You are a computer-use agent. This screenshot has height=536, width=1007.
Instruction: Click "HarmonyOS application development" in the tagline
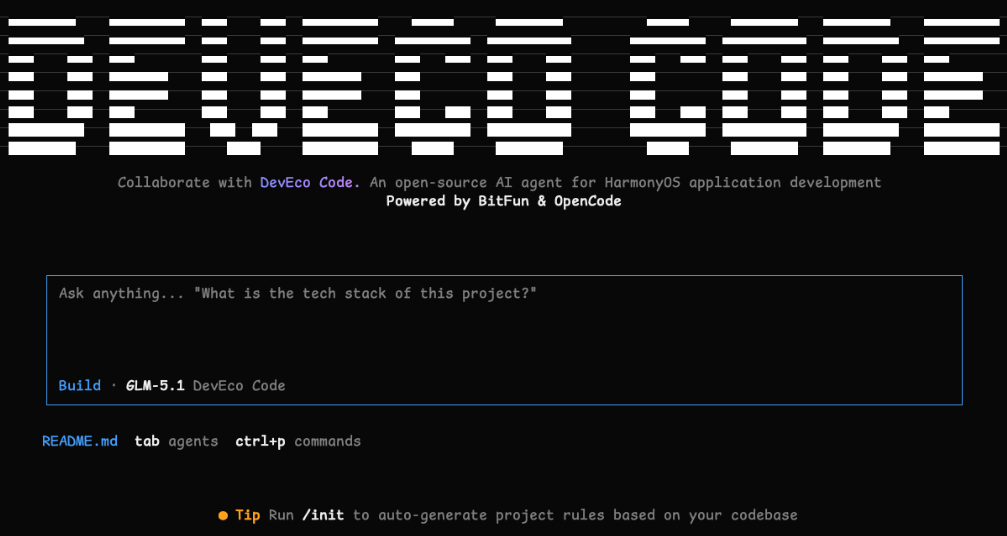[742, 182]
